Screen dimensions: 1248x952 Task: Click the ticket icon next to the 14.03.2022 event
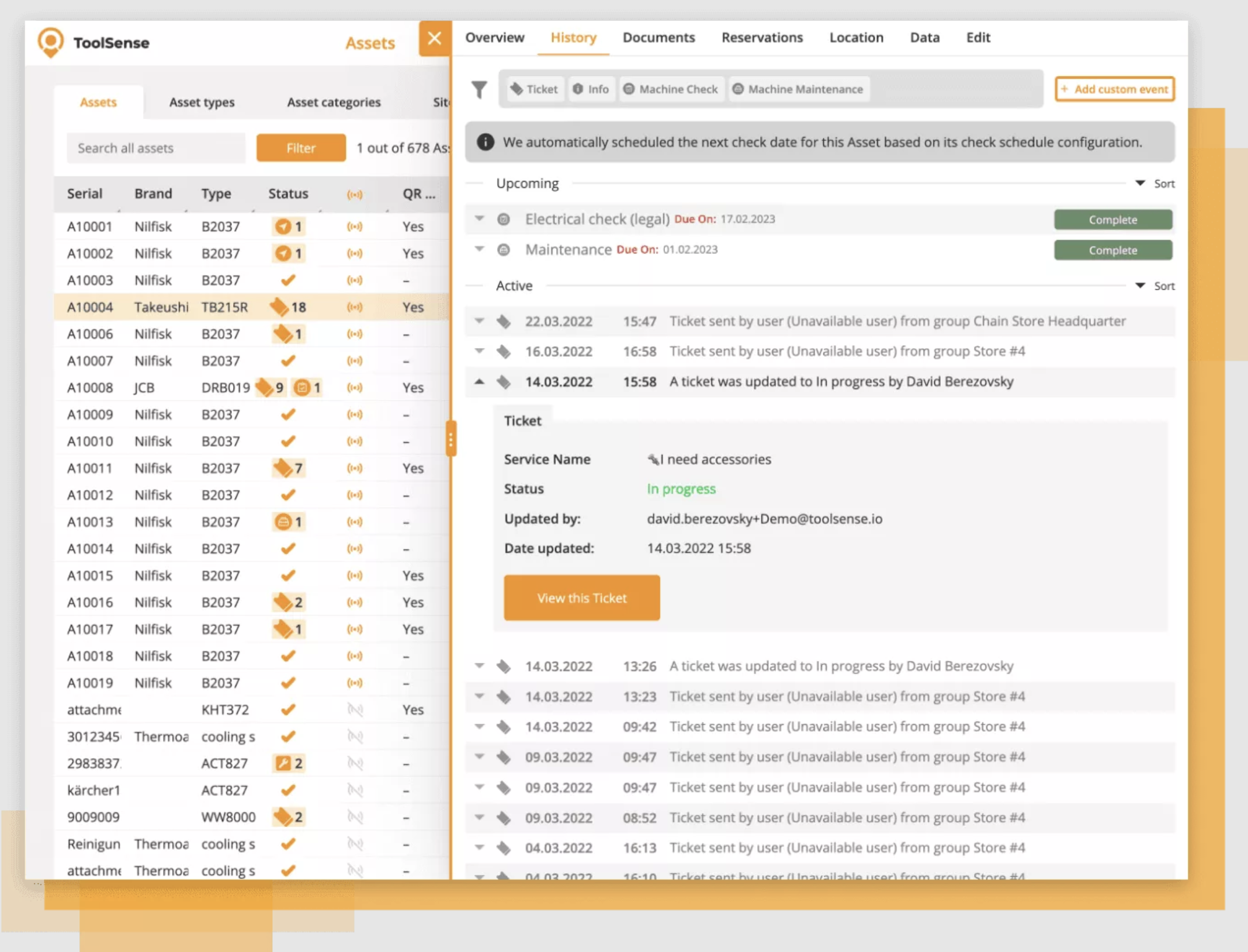pos(504,381)
